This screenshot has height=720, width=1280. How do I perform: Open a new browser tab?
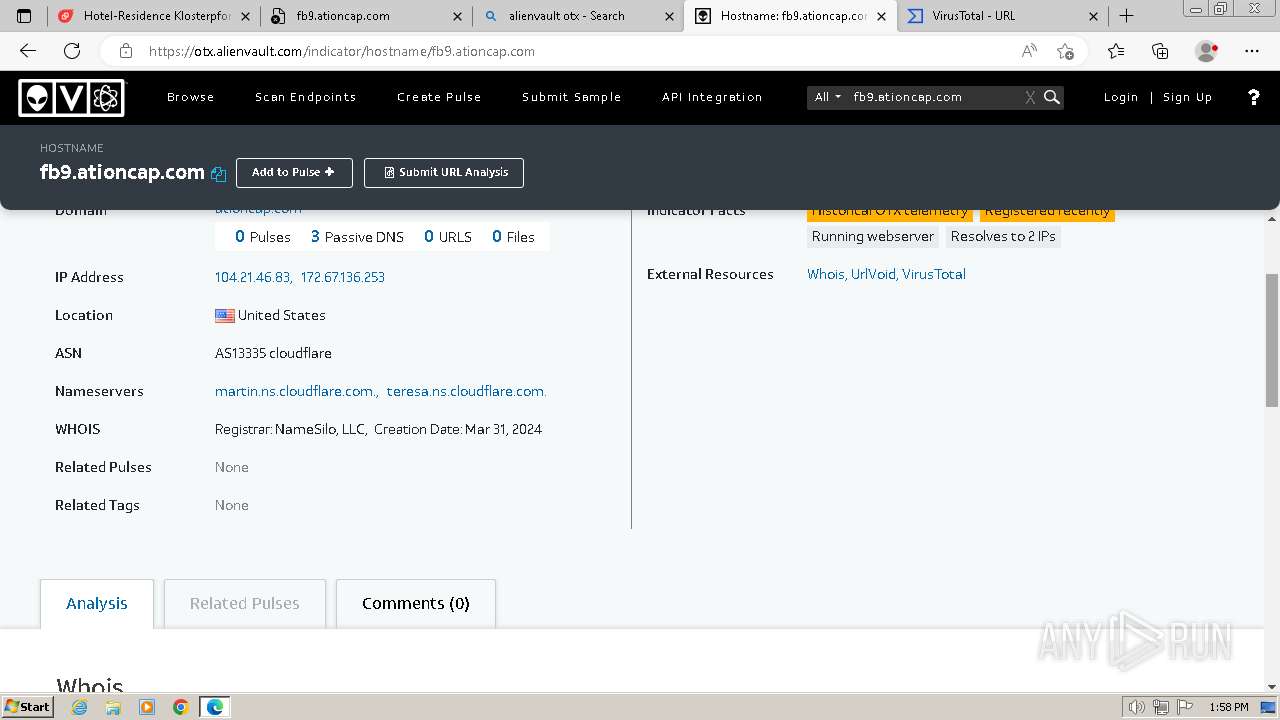tap(1126, 16)
